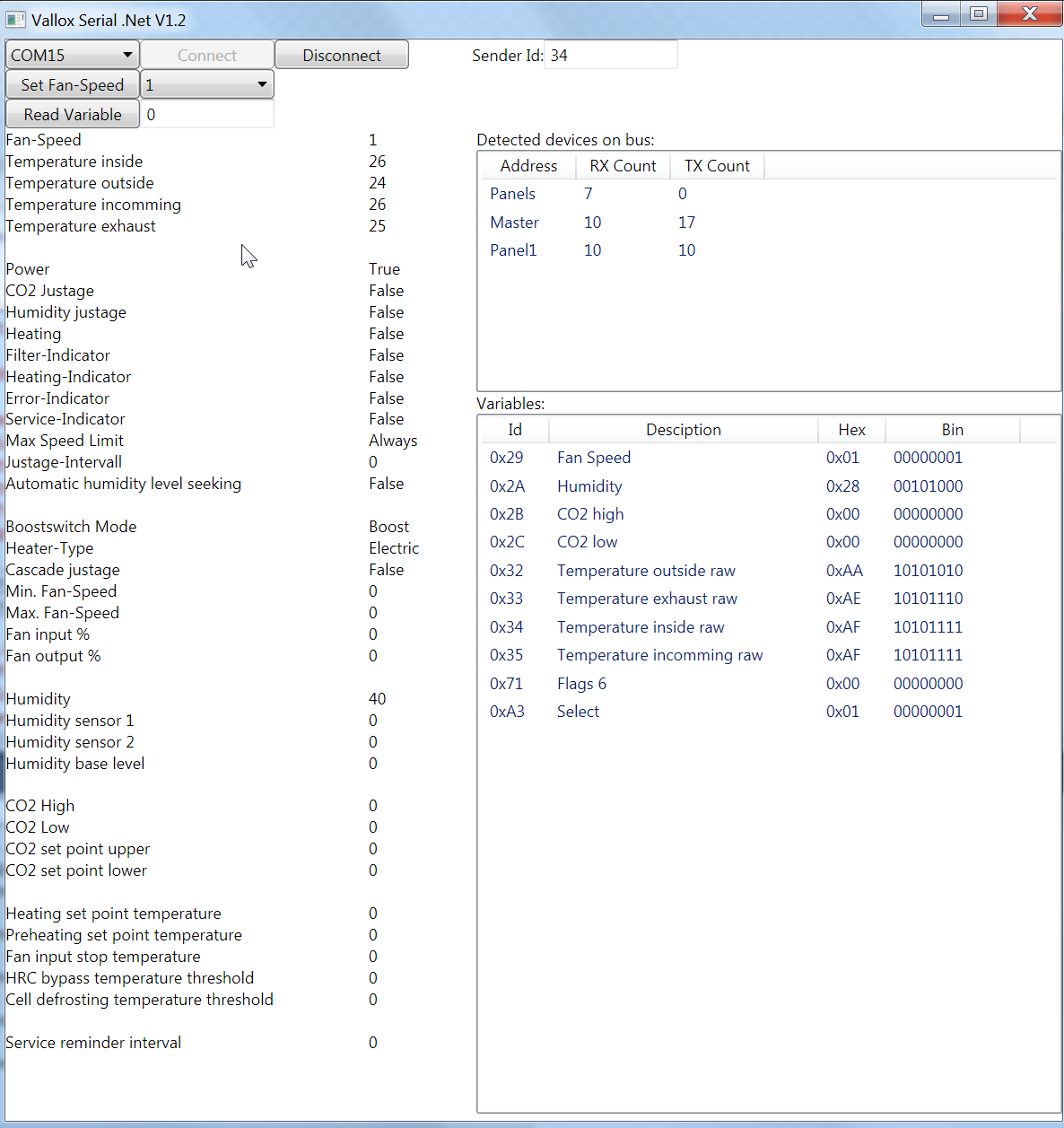Select the Temperature incomming raw row
1064x1128 pixels.
coord(769,655)
